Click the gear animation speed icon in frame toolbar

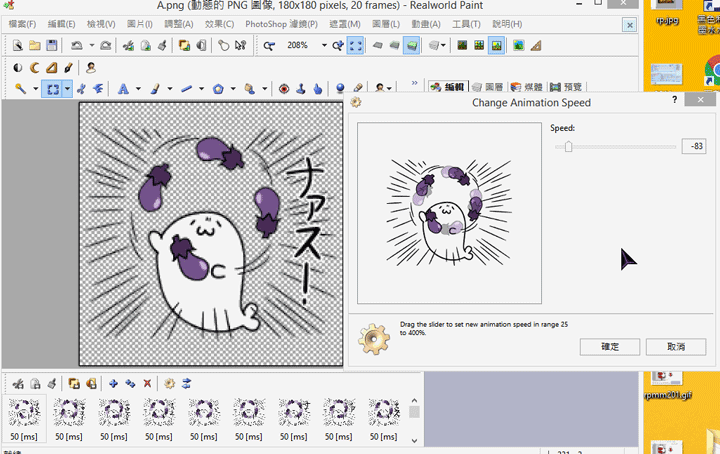[x=169, y=383]
